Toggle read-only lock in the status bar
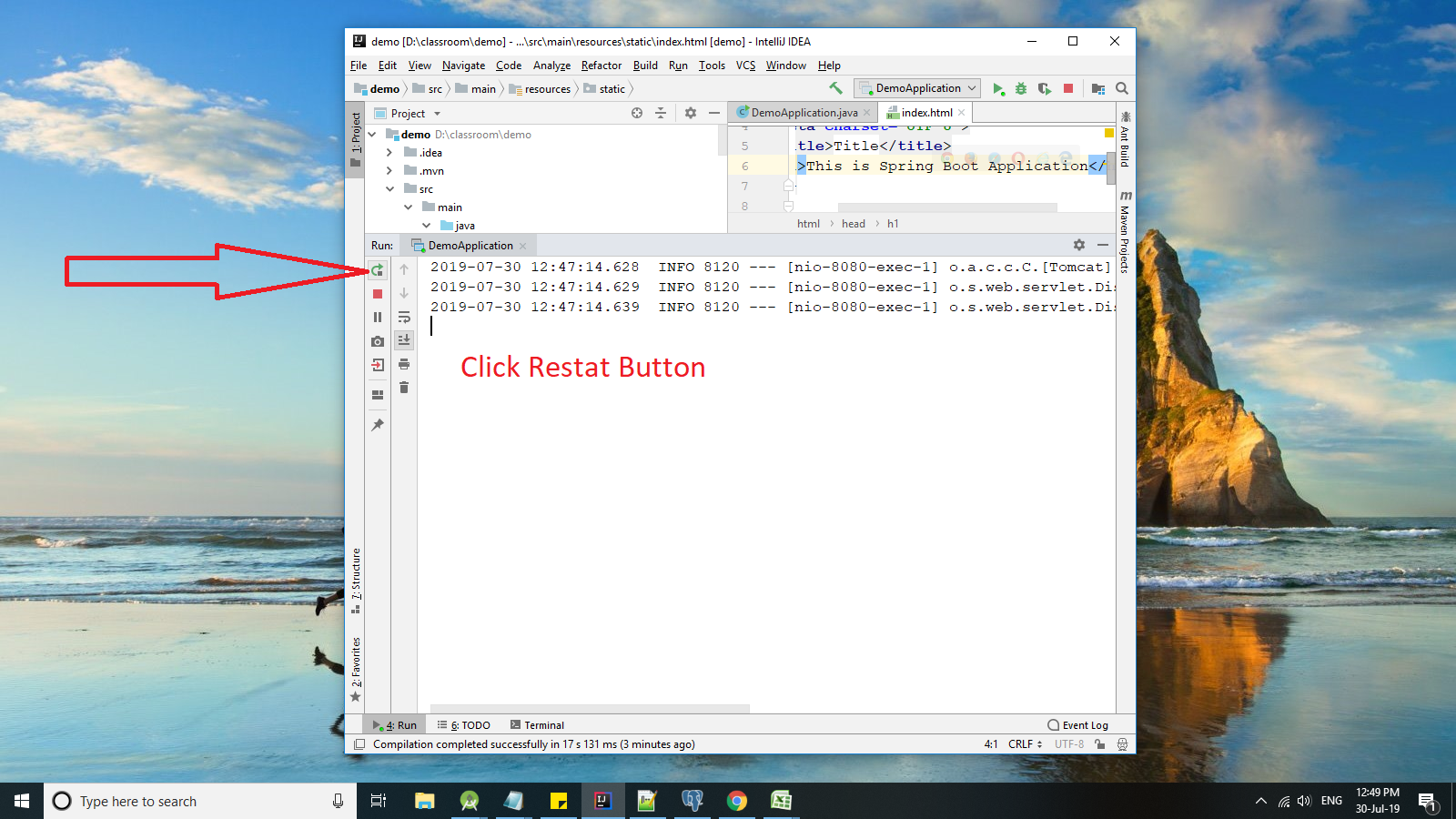This screenshot has width=1456, height=819. coord(1100,744)
